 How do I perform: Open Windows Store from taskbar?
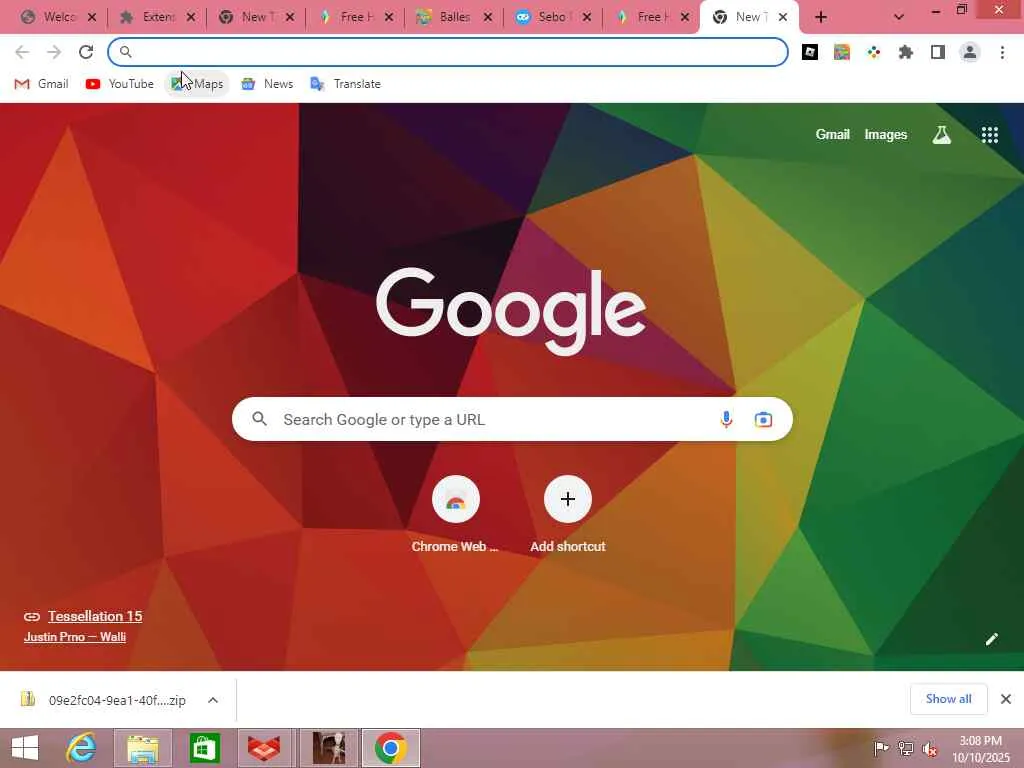pos(204,748)
